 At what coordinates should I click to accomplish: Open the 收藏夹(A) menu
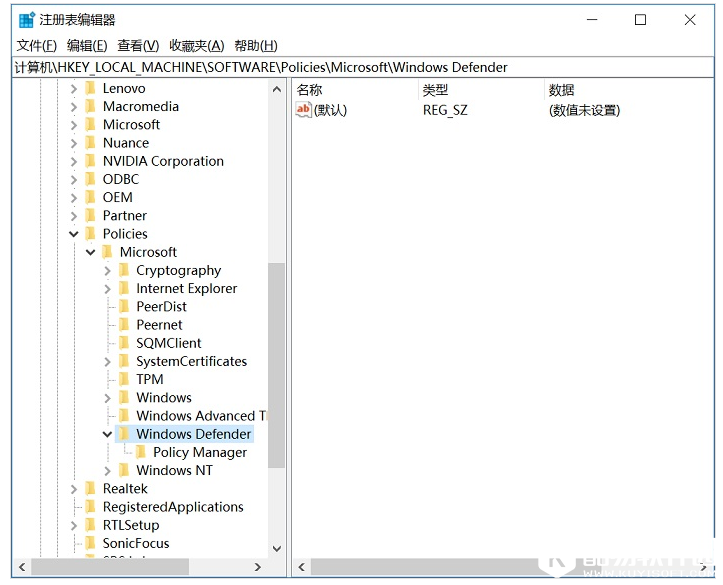pyautogui.click(x=197, y=45)
